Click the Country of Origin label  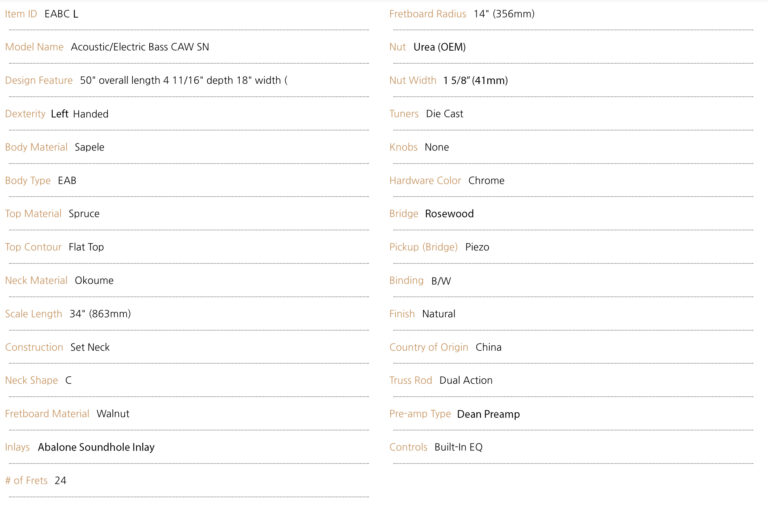(429, 347)
